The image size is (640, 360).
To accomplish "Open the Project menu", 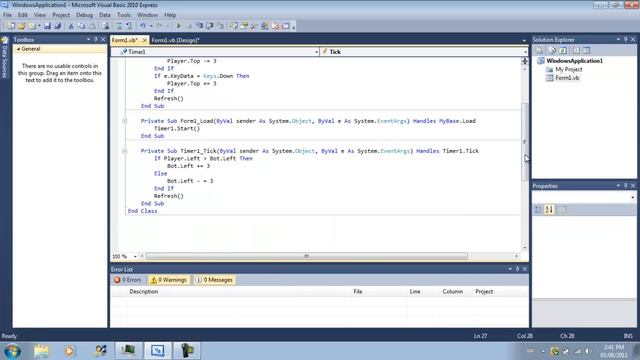I will point(61,15).
